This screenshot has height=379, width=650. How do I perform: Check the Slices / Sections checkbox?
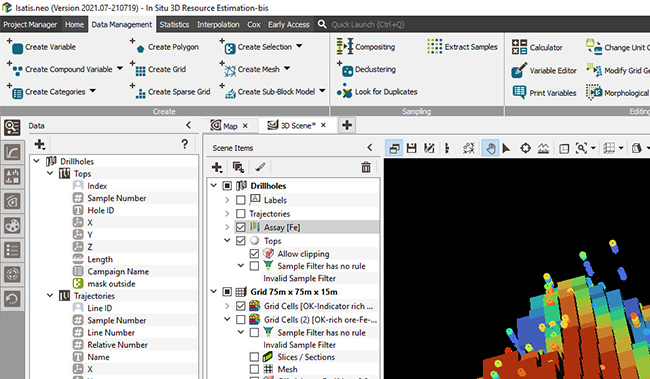pos(255,357)
